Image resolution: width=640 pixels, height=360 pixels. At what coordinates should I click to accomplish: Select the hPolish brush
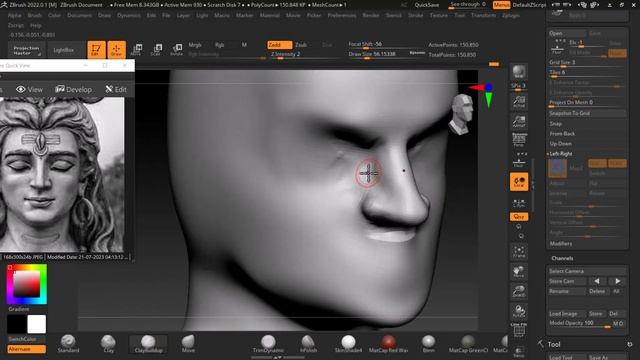click(x=308, y=344)
